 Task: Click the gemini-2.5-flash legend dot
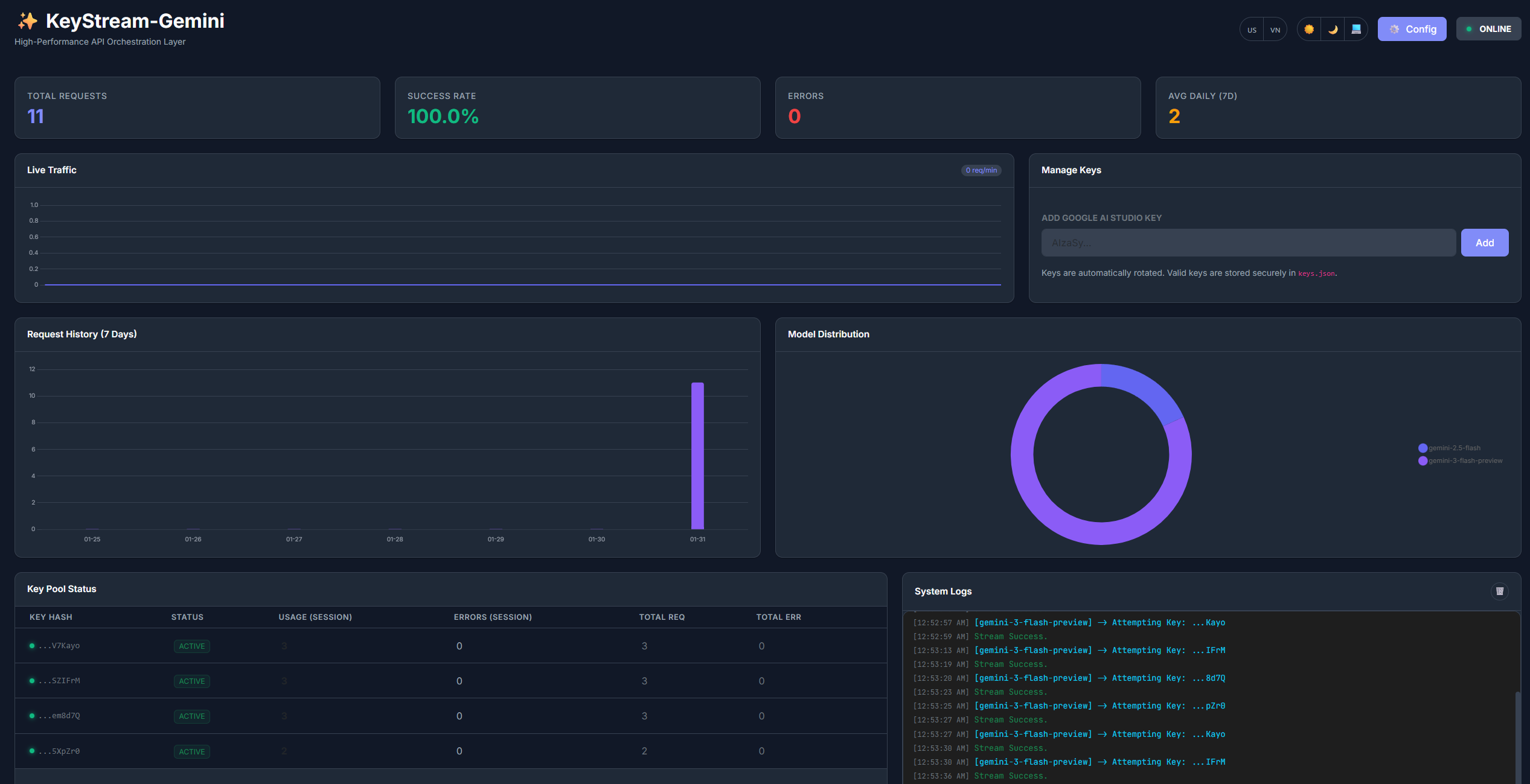tap(1423, 448)
